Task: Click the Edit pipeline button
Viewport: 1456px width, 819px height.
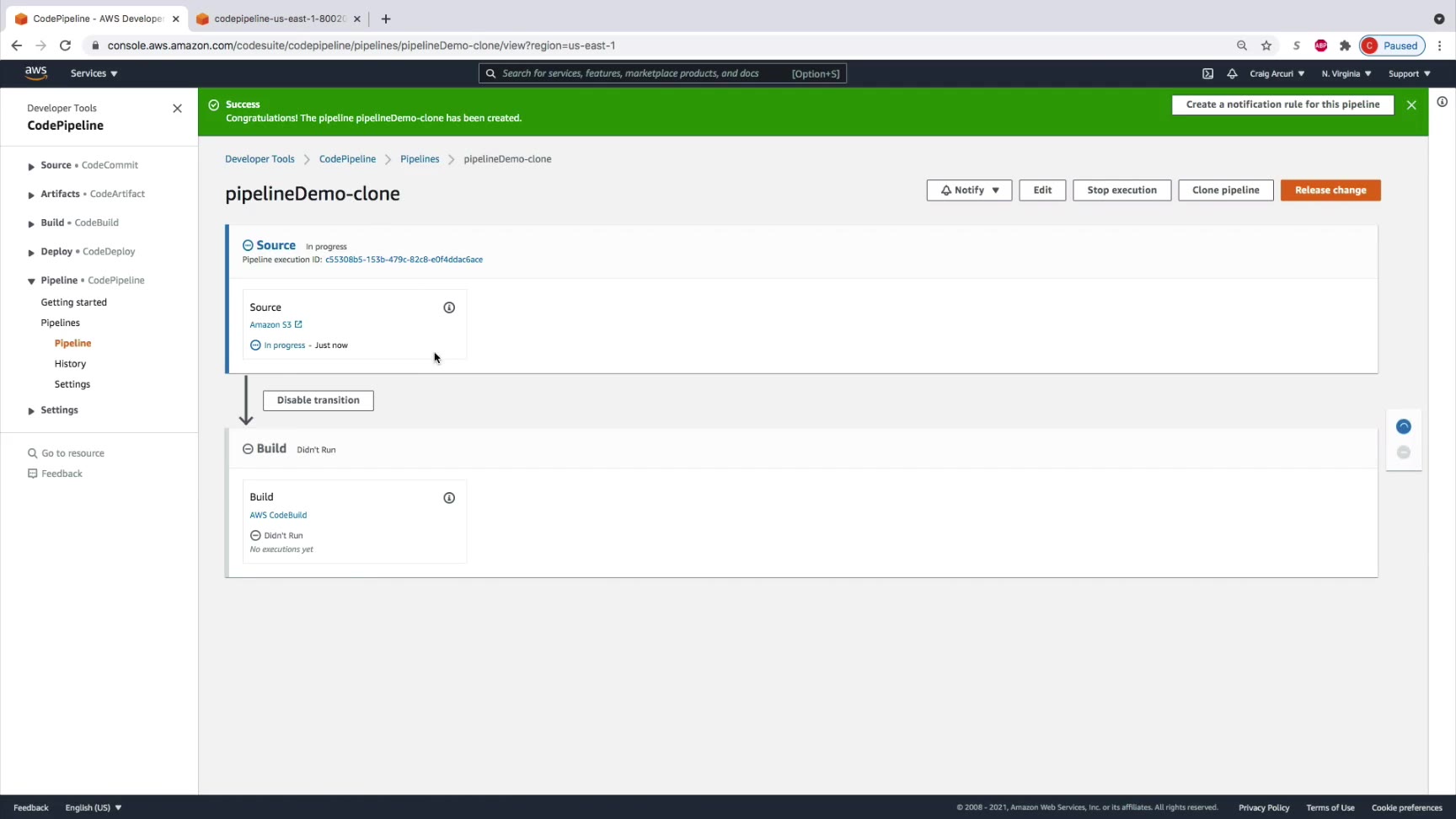Action: [x=1042, y=190]
